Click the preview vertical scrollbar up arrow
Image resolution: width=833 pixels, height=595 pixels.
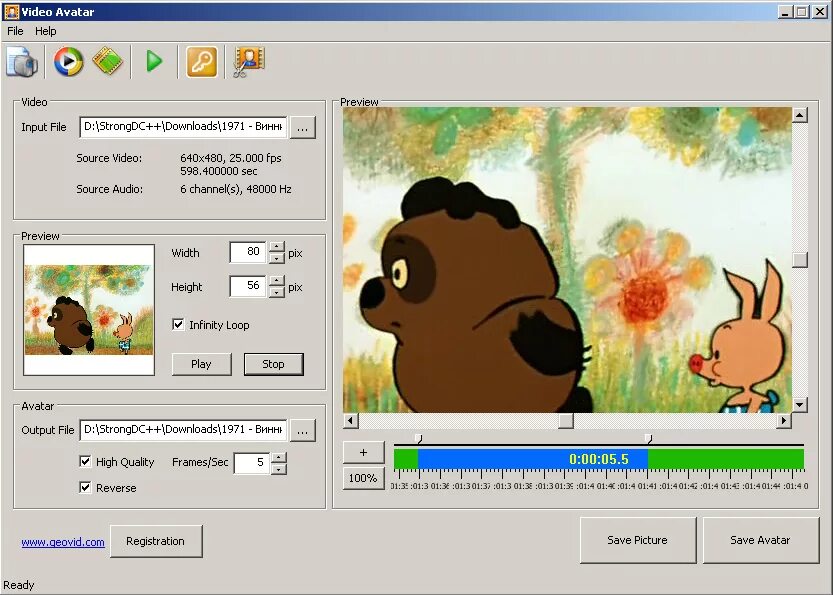click(800, 115)
